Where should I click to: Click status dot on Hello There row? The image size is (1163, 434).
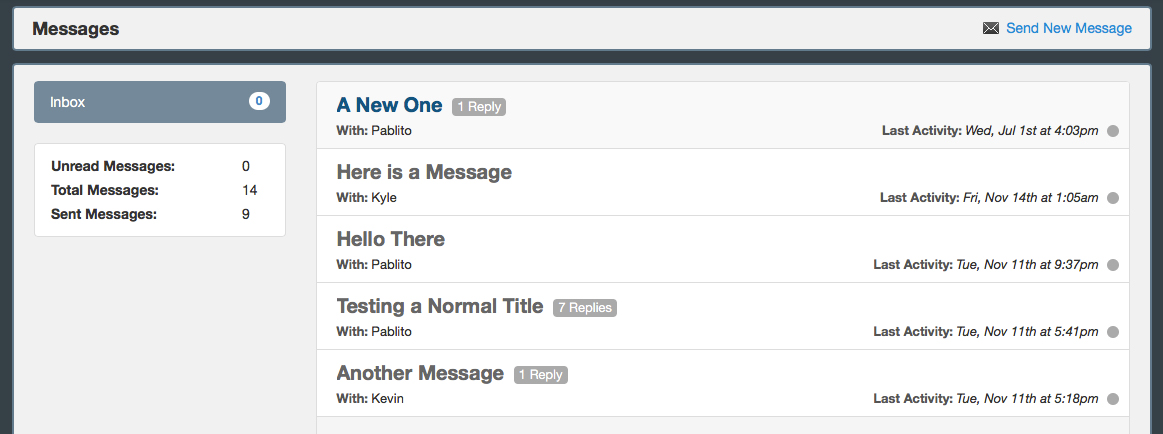[x=1113, y=265]
